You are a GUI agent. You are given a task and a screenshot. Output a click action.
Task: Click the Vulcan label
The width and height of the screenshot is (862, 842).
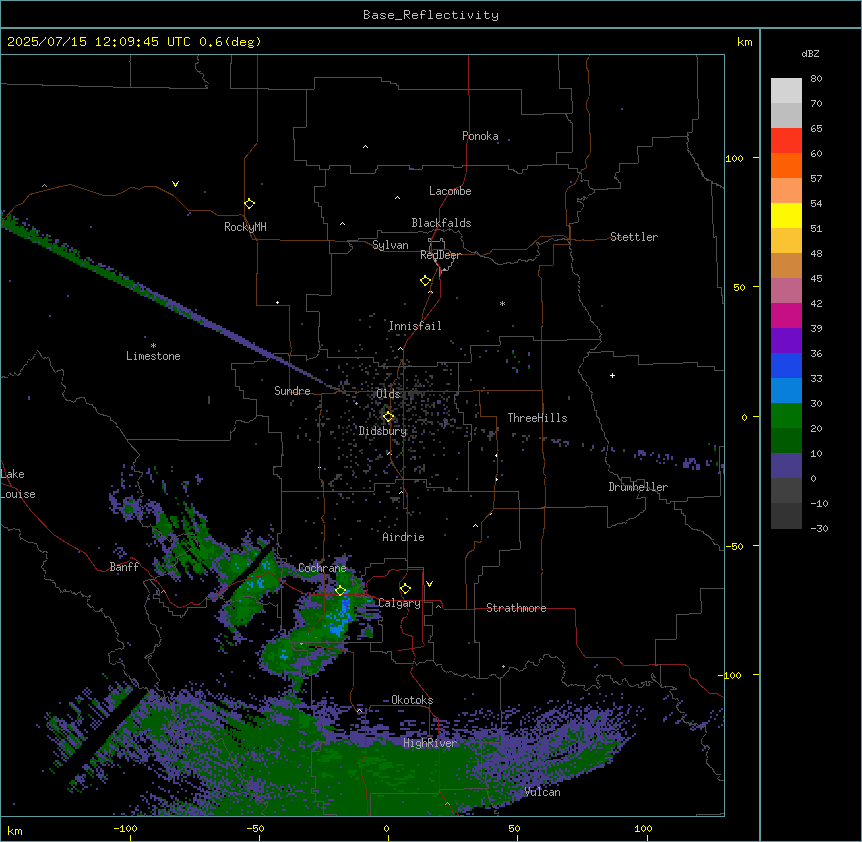542,792
